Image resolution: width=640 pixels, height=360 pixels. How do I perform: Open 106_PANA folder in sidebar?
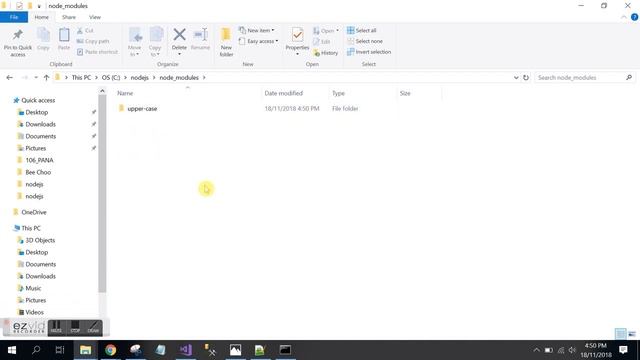coord(39,160)
